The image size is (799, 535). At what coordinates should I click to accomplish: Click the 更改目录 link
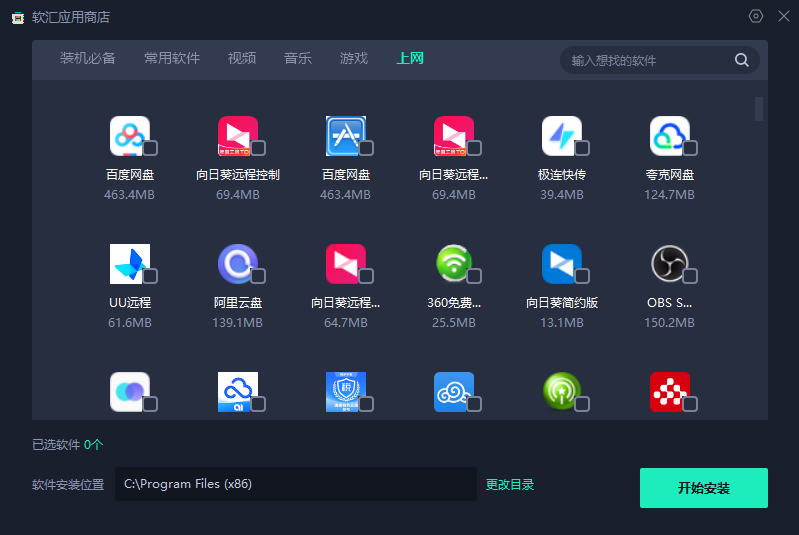(510, 485)
